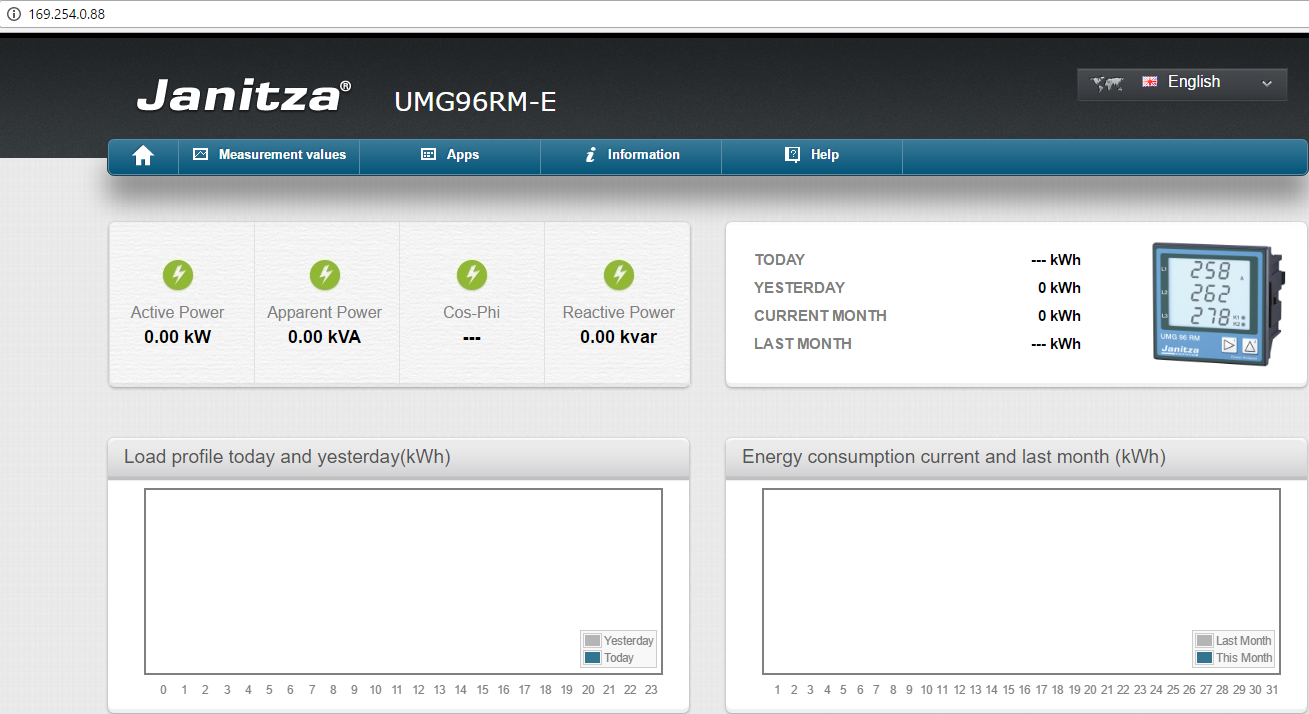Click the Last Month legend color swatch
Image resolution: width=1309 pixels, height=714 pixels.
[1204, 641]
